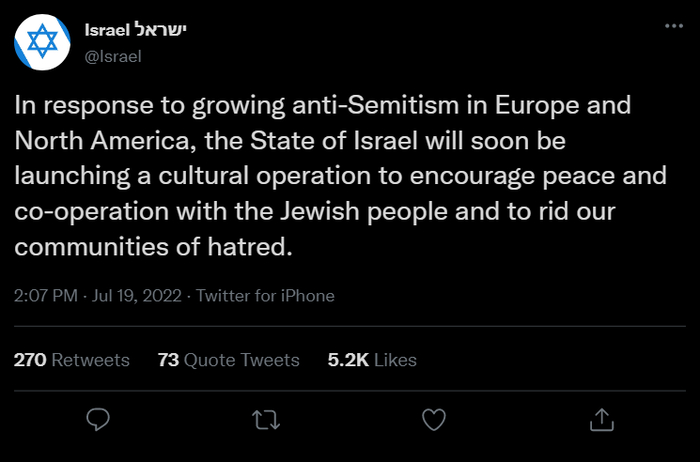Open the @Israel handle link
This screenshot has height=462, width=700.
(x=113, y=56)
